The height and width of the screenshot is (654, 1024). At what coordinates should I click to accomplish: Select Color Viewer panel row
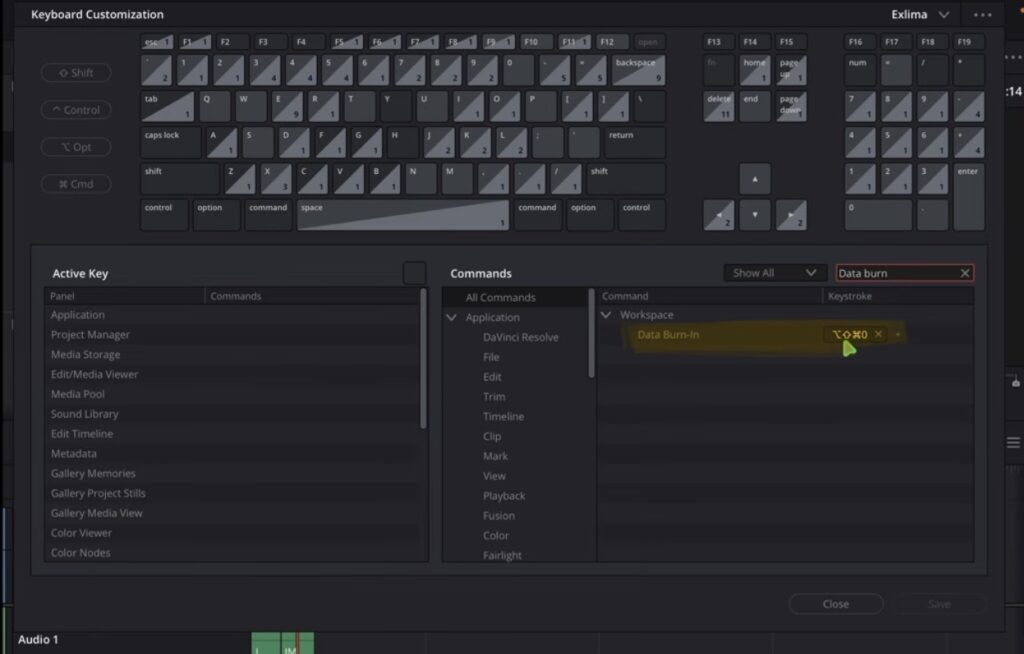point(232,533)
